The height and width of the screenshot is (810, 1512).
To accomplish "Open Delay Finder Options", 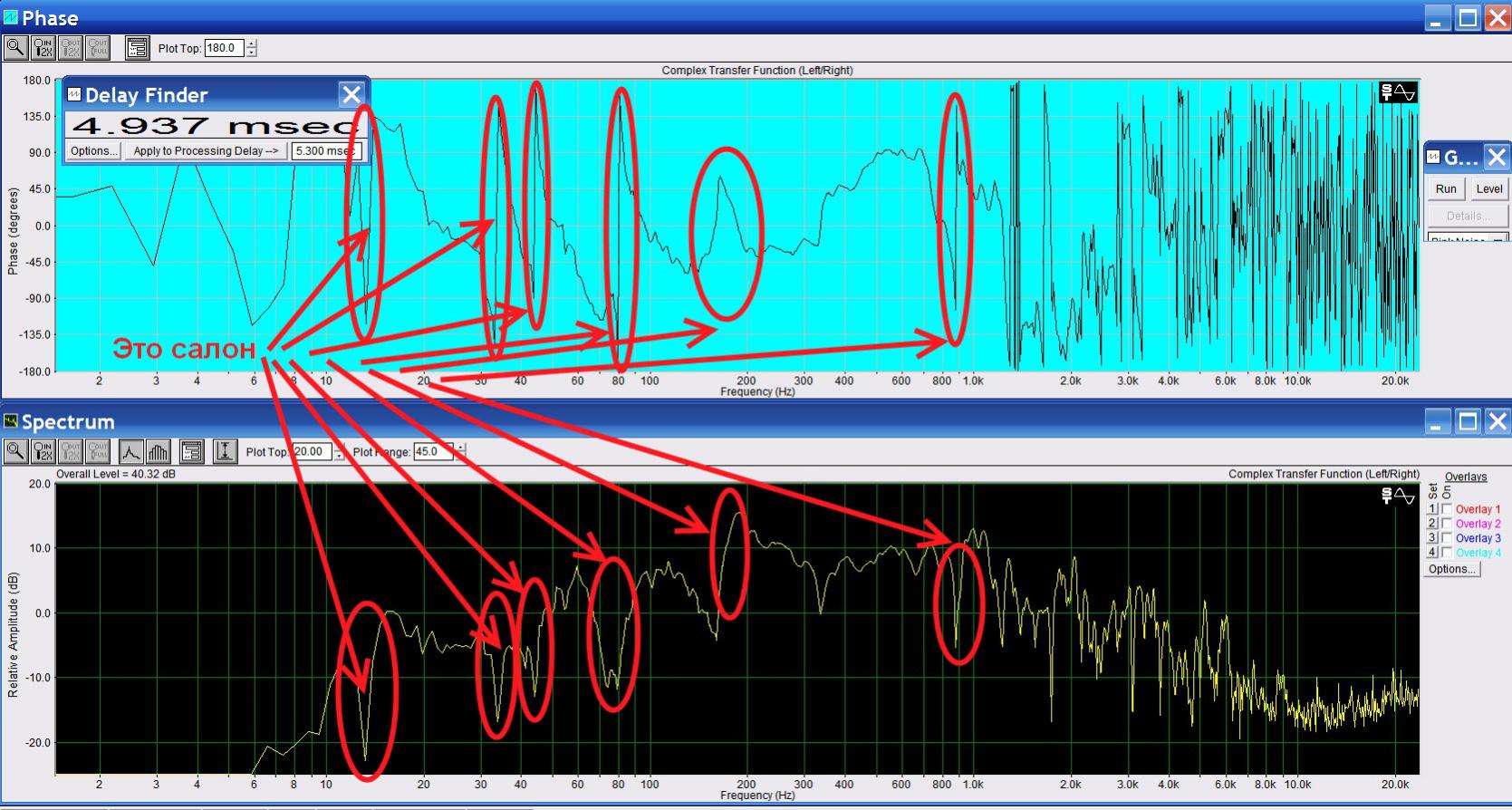I will [93, 151].
